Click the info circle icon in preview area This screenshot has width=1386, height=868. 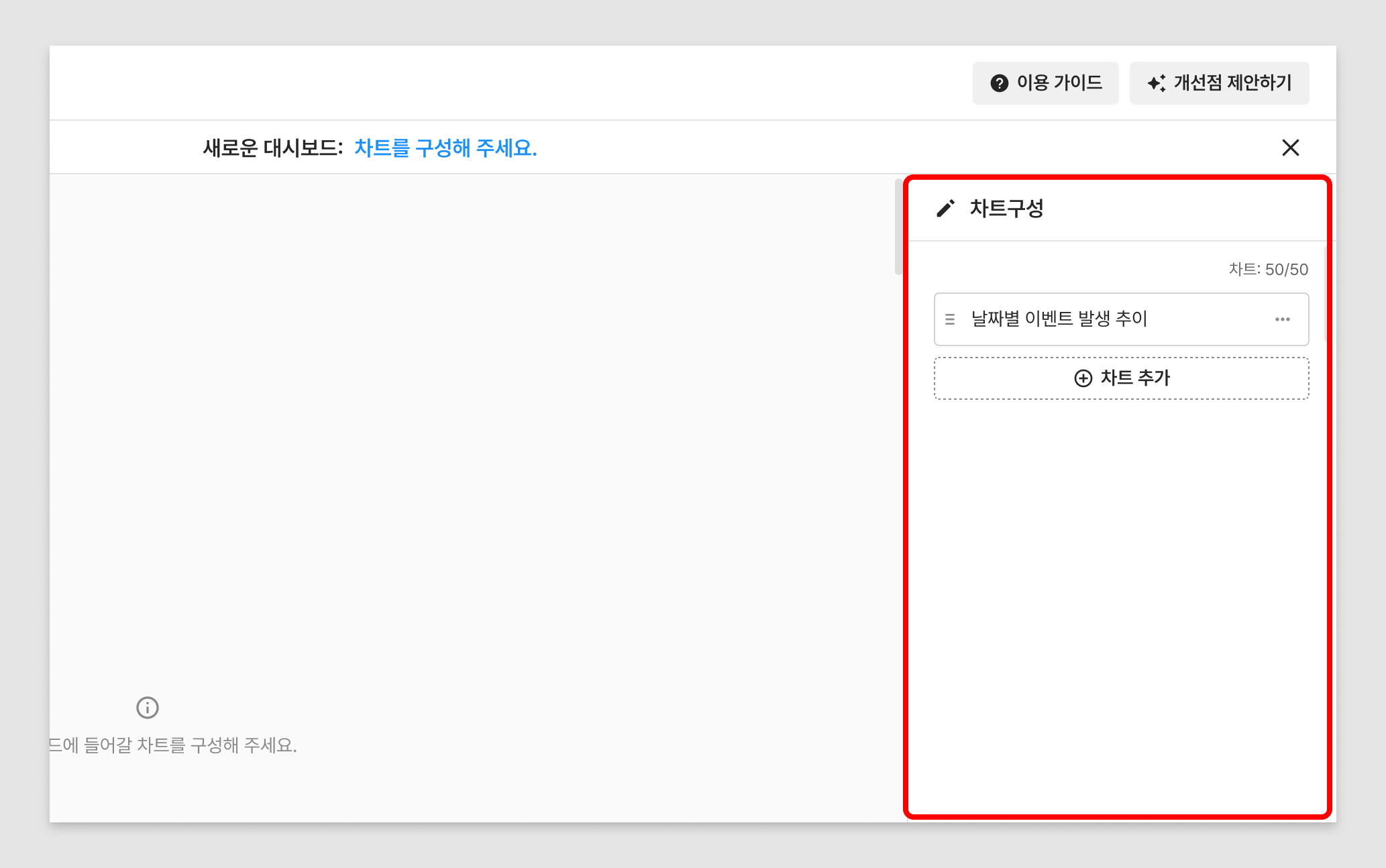pyautogui.click(x=148, y=708)
